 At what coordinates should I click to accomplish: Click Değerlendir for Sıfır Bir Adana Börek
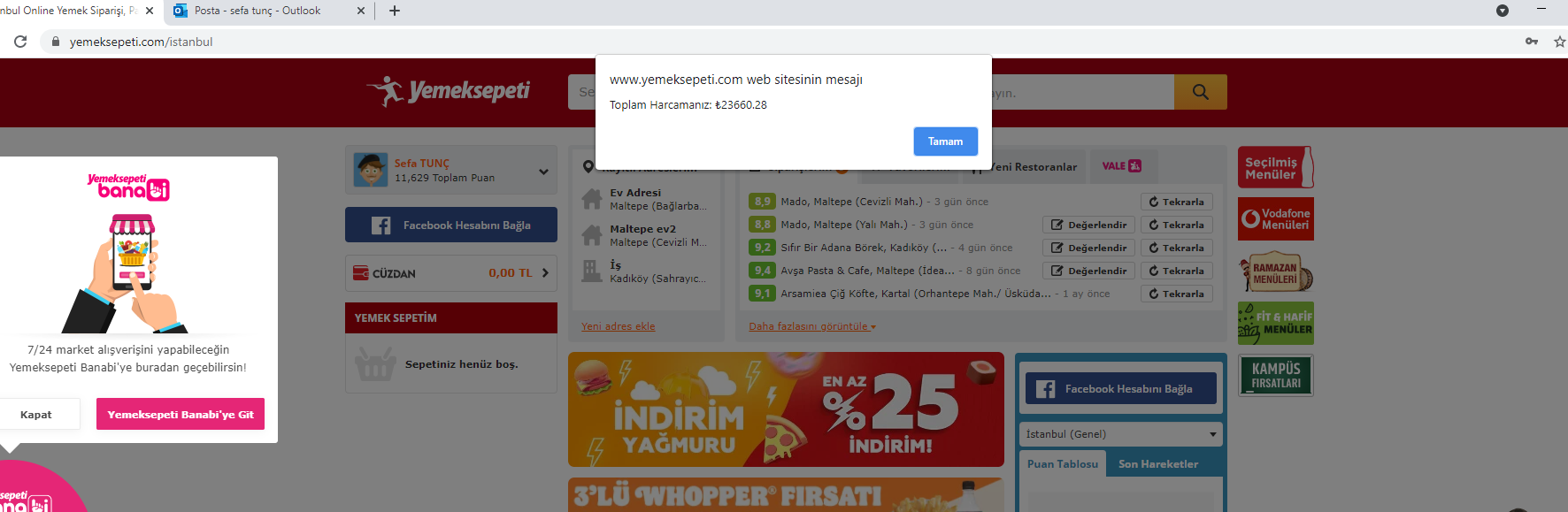(1088, 248)
